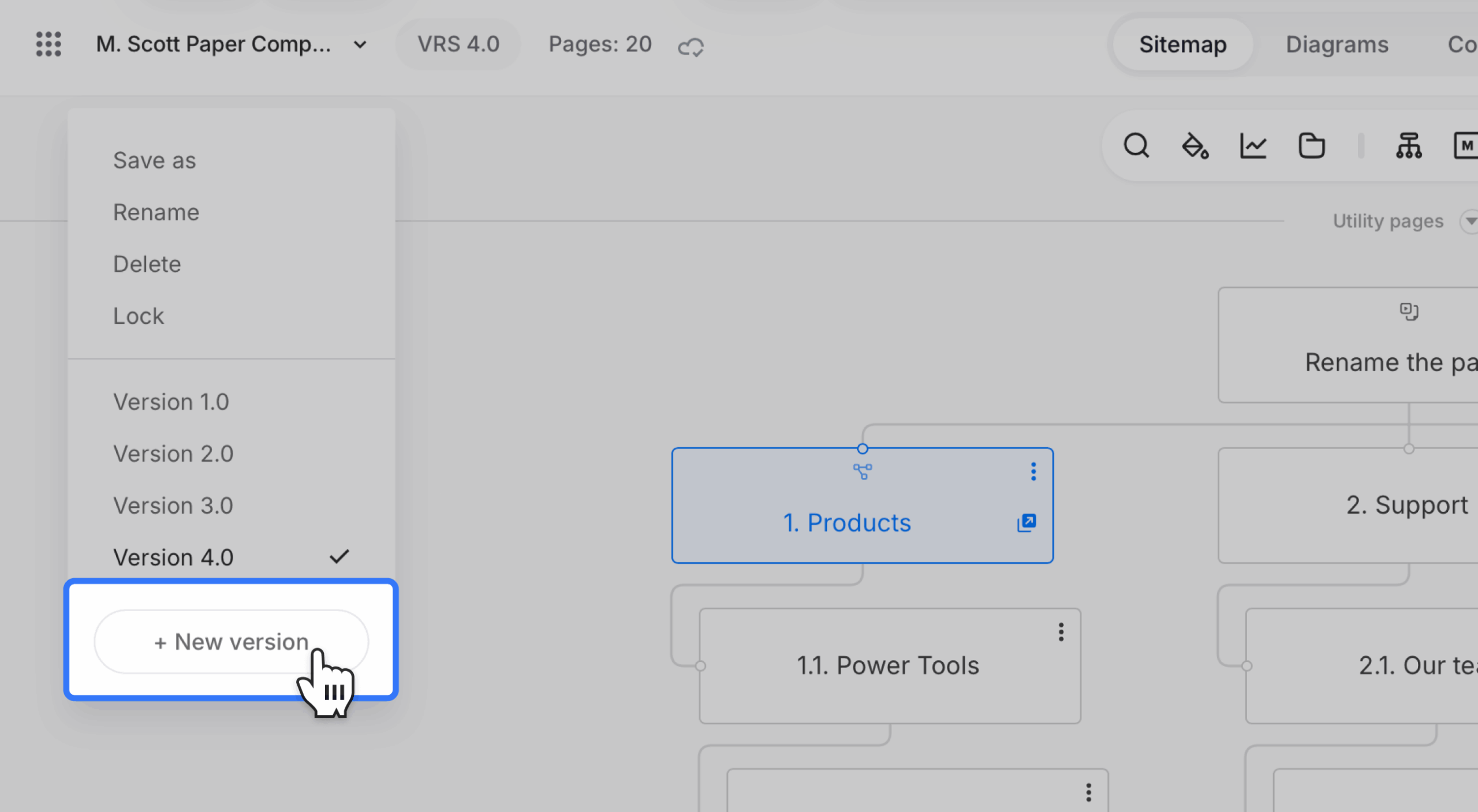The width and height of the screenshot is (1478, 812).
Task: Open the search magnifier tool
Action: tap(1136, 145)
